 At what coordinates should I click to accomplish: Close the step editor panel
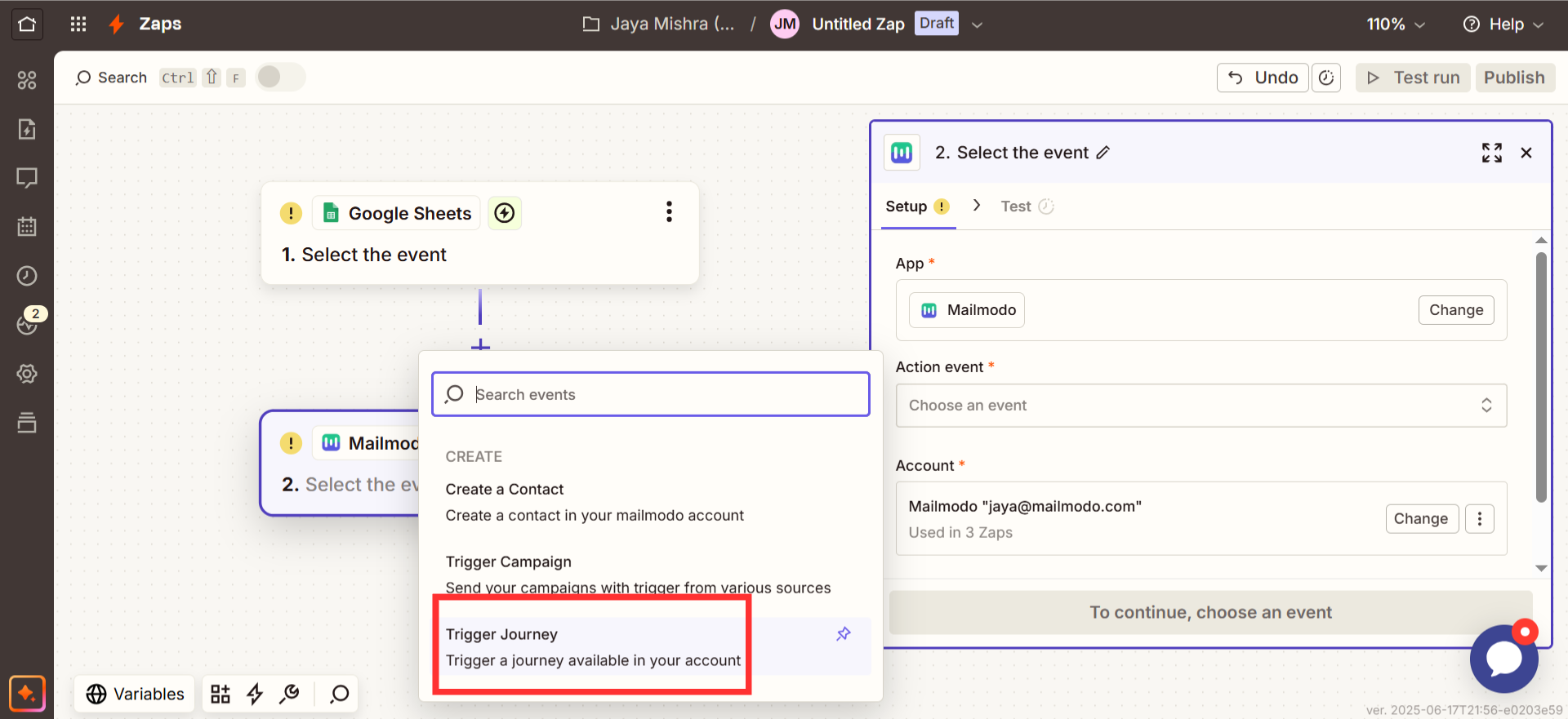[1526, 153]
